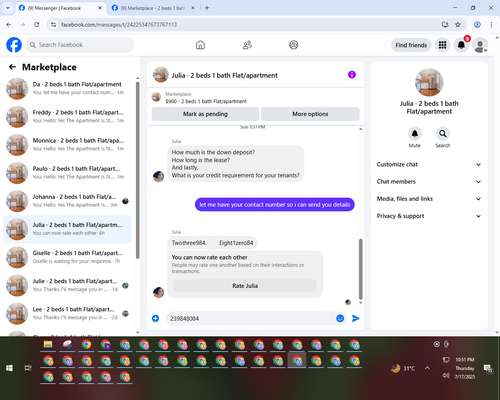Open the $900 Marketplace listing link

[x=206, y=101]
